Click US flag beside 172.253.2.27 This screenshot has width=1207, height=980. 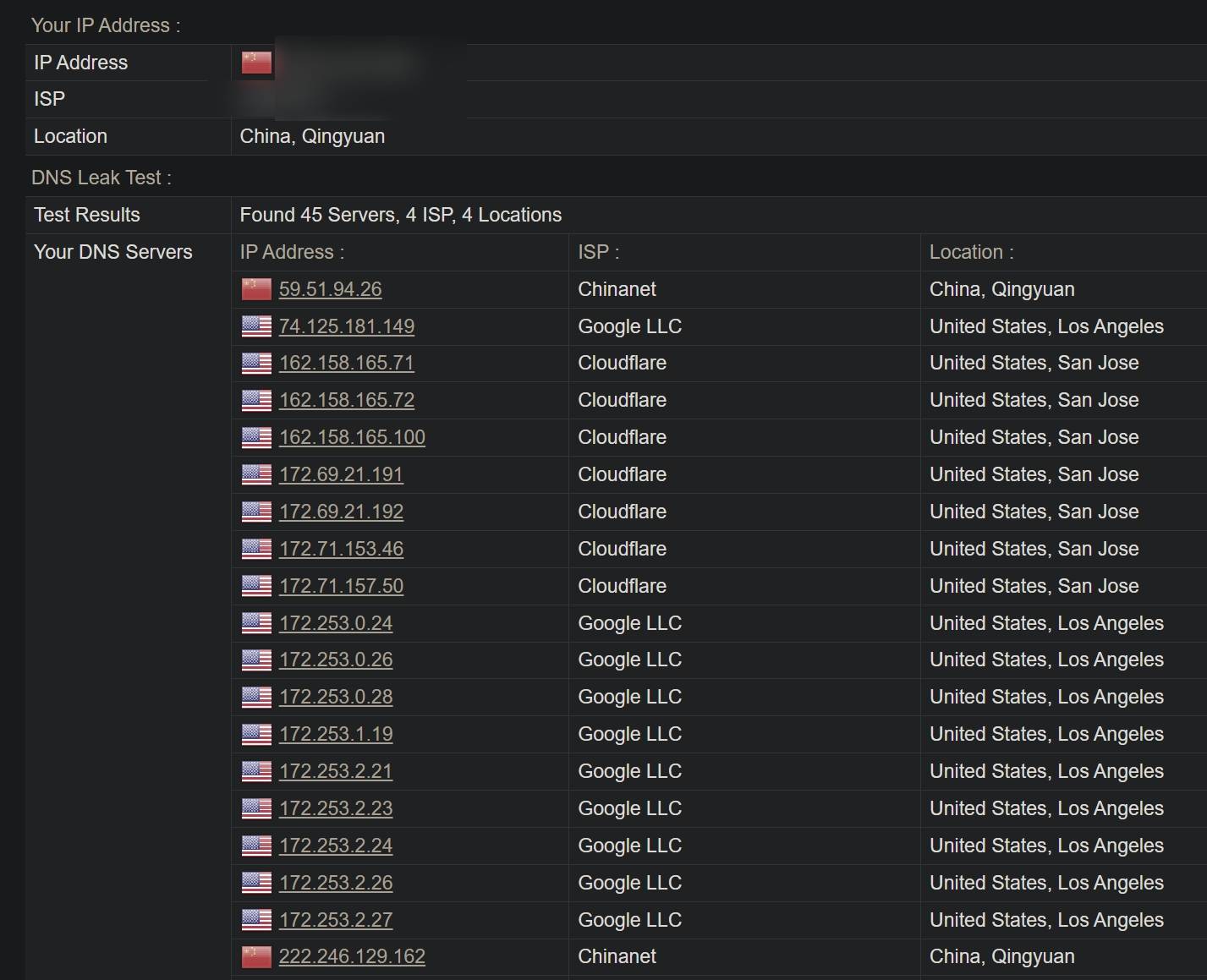pyautogui.click(x=256, y=921)
